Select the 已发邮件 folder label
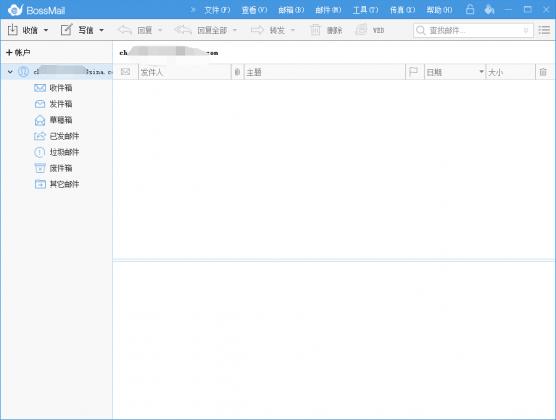 (x=64, y=136)
